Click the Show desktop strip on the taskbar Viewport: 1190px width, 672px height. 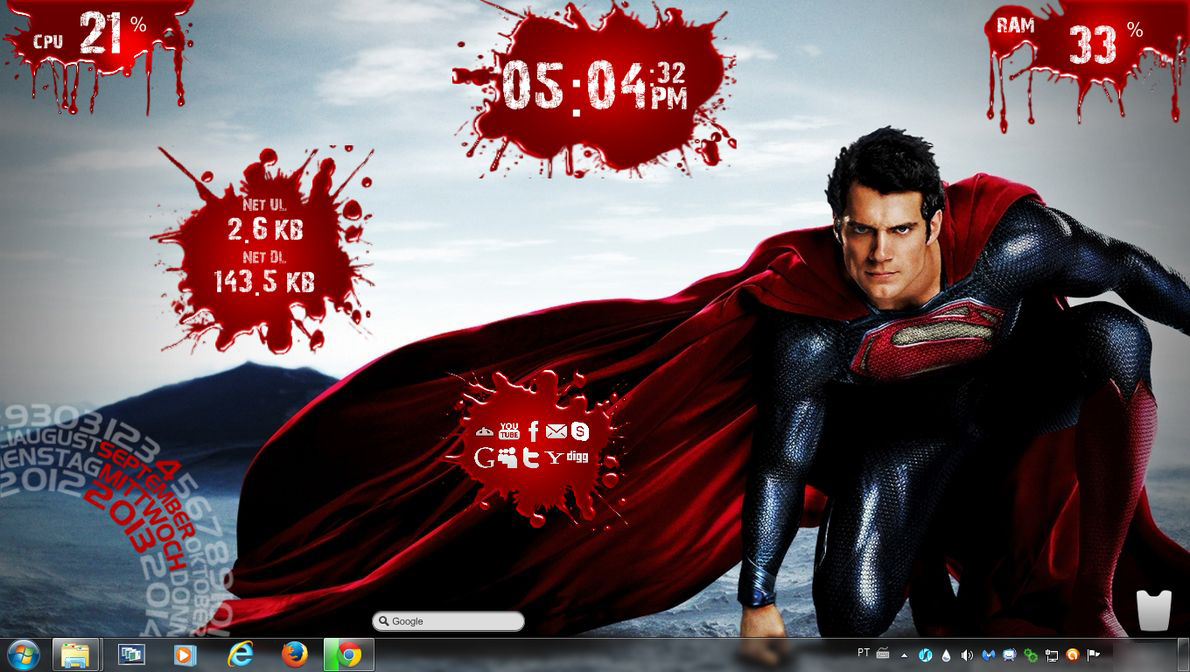pos(1184,655)
